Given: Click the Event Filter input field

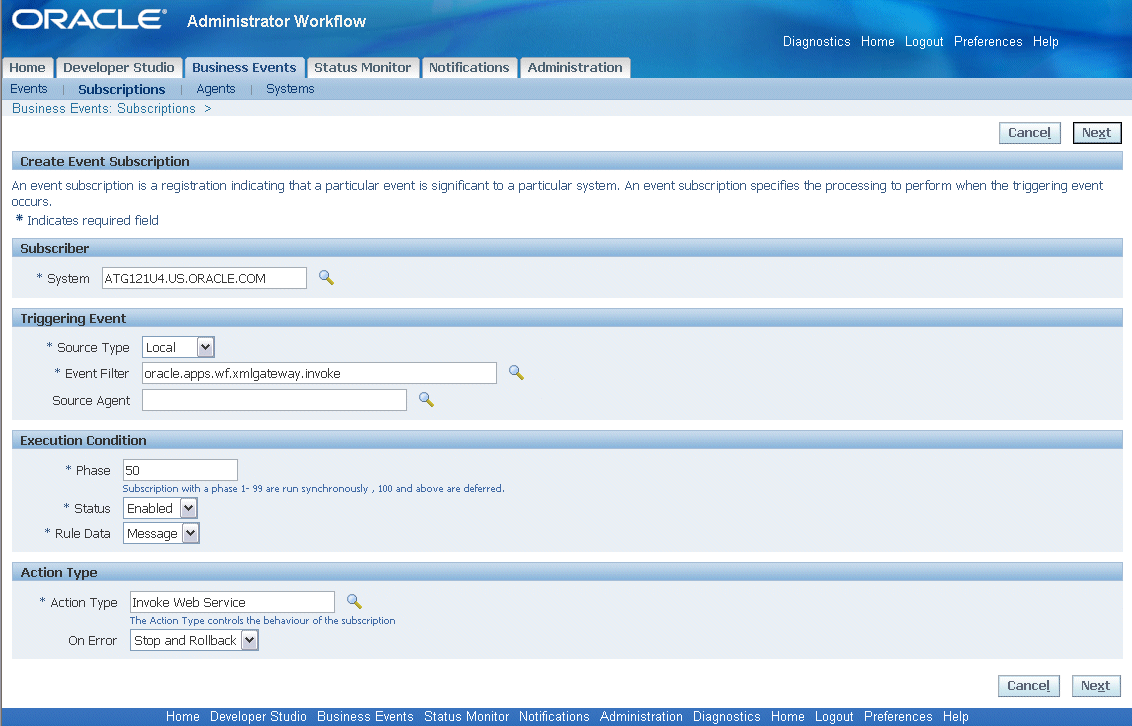Looking at the screenshot, I should click(319, 373).
